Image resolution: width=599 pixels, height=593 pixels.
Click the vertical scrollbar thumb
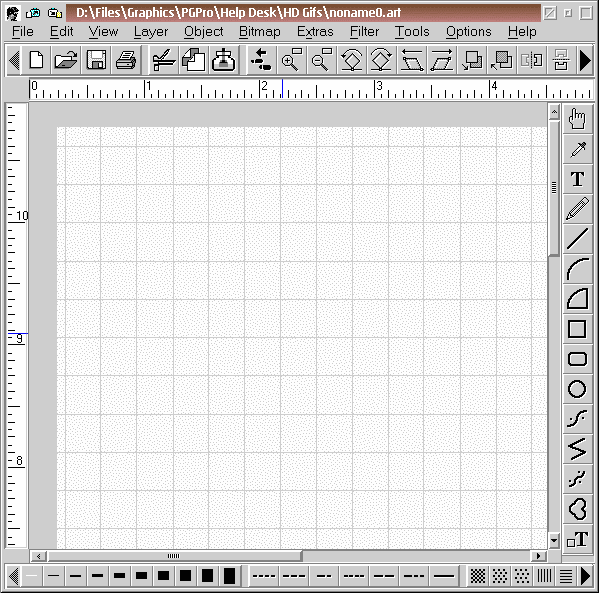554,187
